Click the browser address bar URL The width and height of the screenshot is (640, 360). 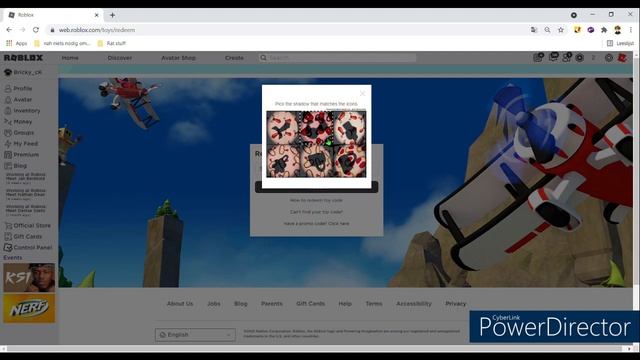pos(97,30)
